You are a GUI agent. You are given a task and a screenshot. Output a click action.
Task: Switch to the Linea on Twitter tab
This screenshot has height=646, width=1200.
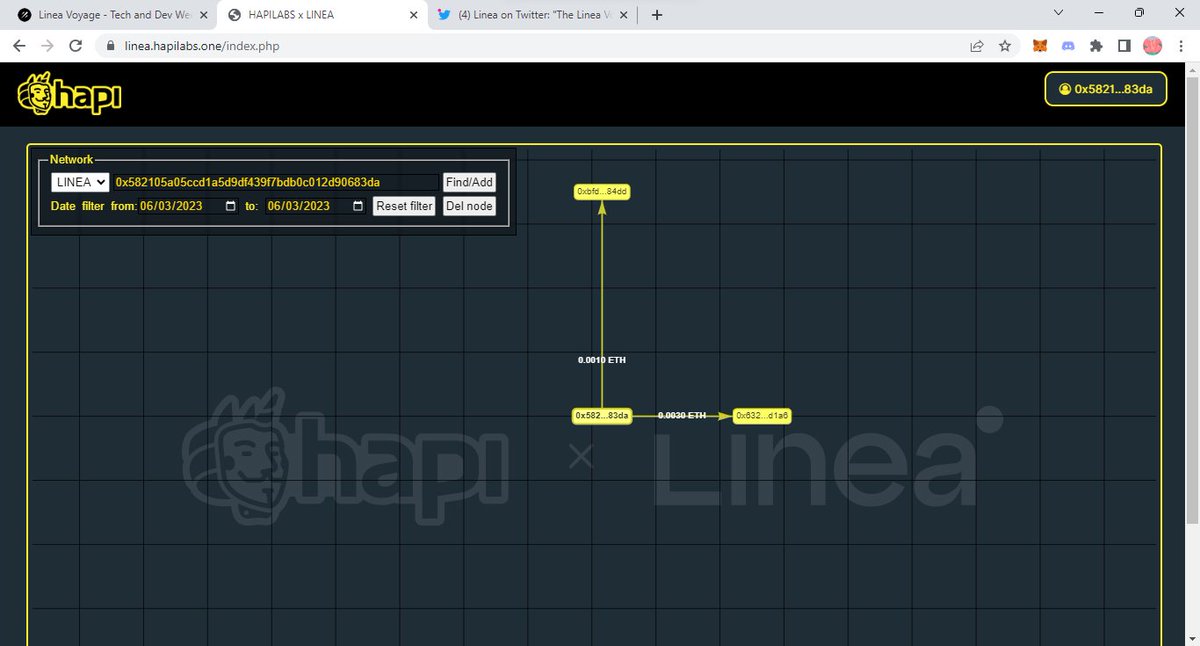pyautogui.click(x=530, y=16)
